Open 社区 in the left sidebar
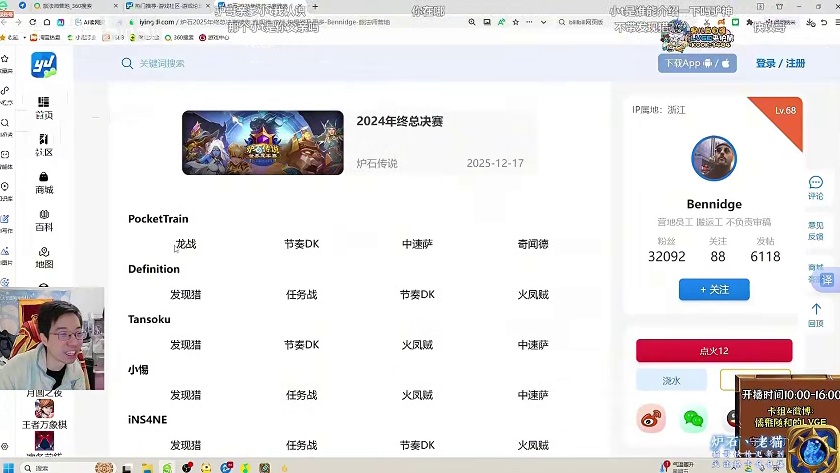840x473 pixels. click(x=44, y=145)
